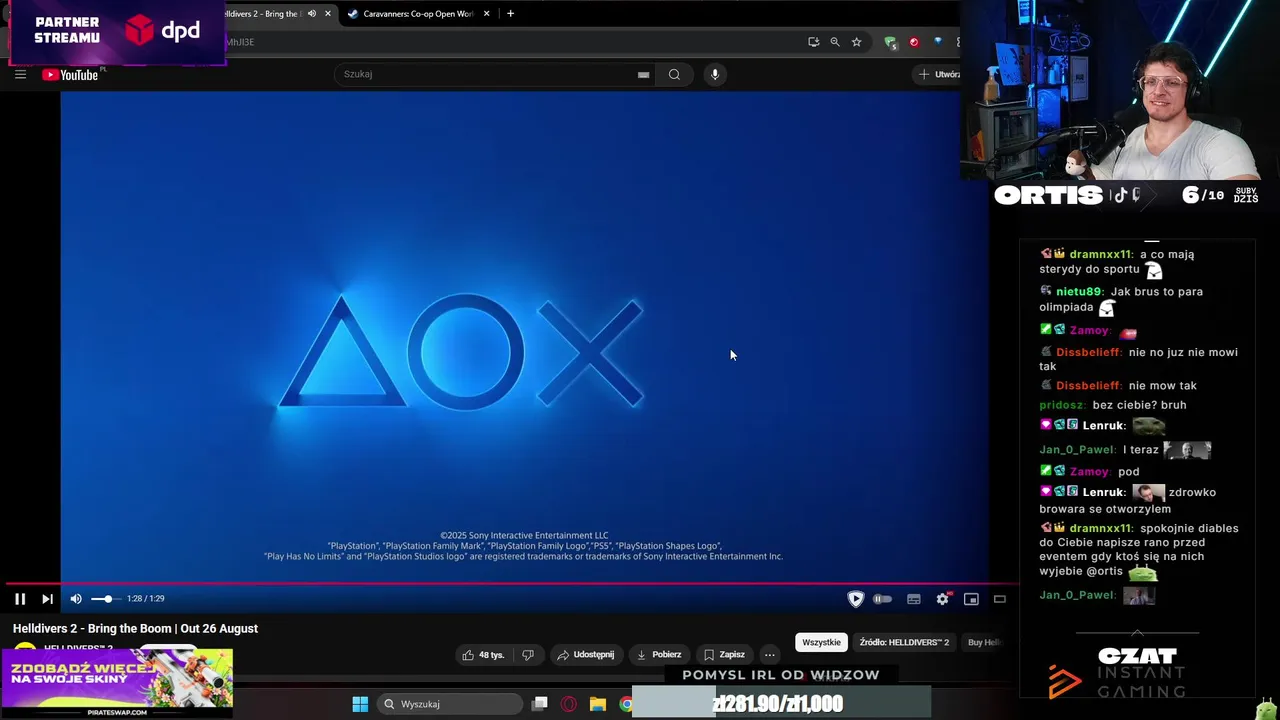This screenshot has height=720, width=1280.
Task: Open a new browser tab
Action: tap(510, 14)
